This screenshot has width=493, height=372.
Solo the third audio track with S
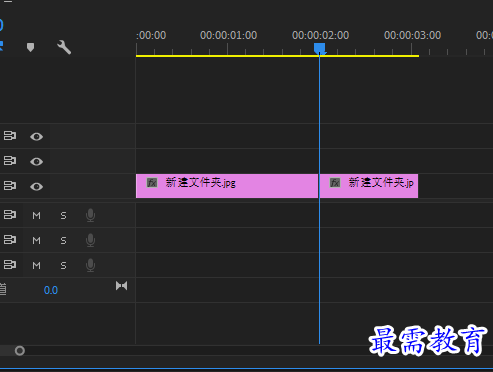pos(63,266)
